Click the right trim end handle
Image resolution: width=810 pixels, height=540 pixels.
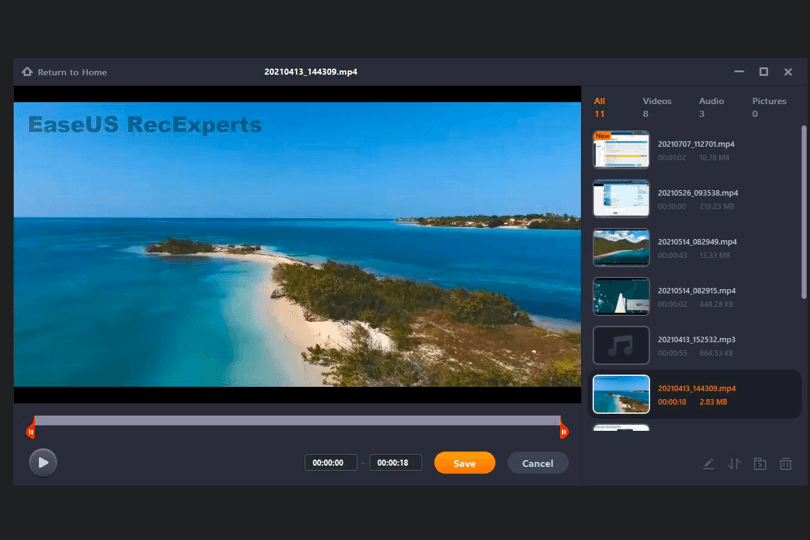564,431
